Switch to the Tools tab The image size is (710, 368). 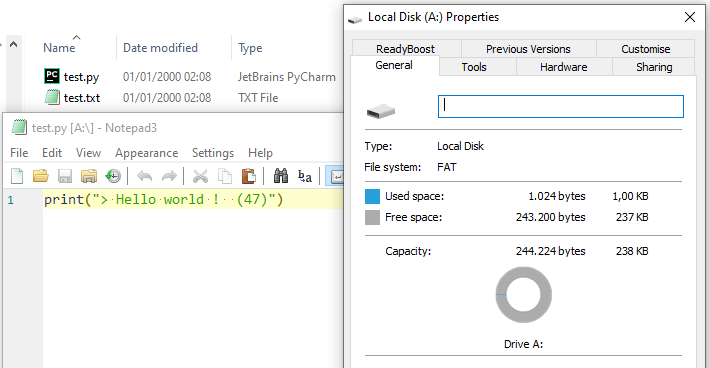point(474,67)
